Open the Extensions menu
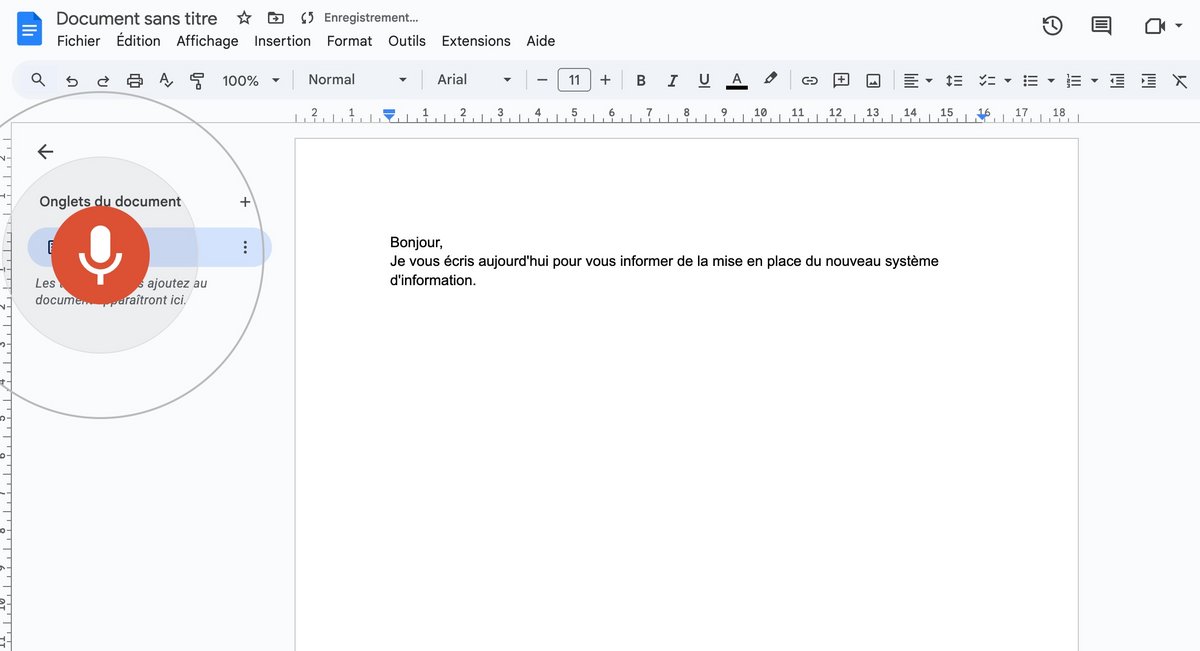The height and width of the screenshot is (651, 1200). click(x=476, y=41)
